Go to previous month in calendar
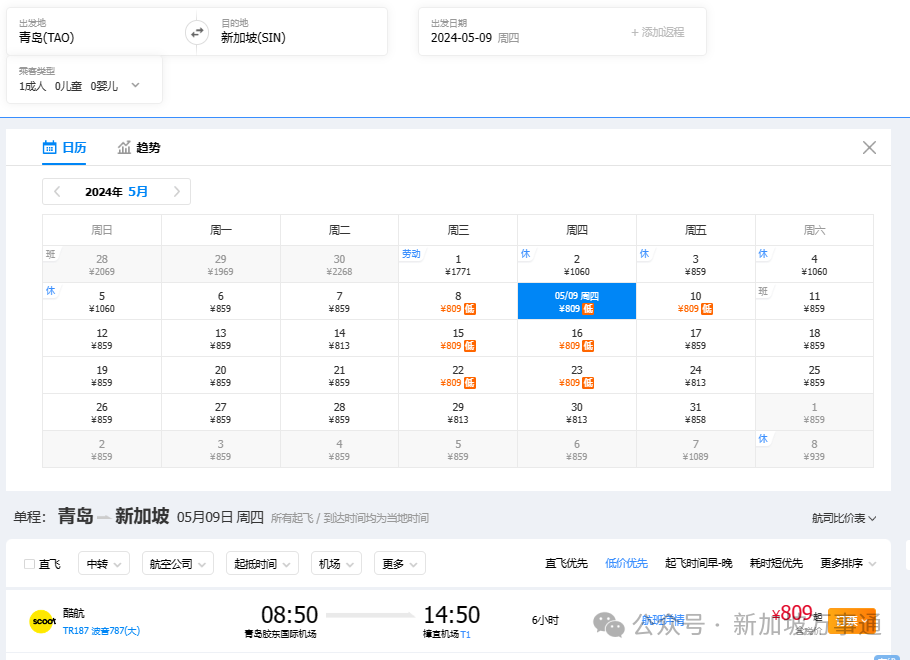This screenshot has height=660, width=910. click(57, 192)
